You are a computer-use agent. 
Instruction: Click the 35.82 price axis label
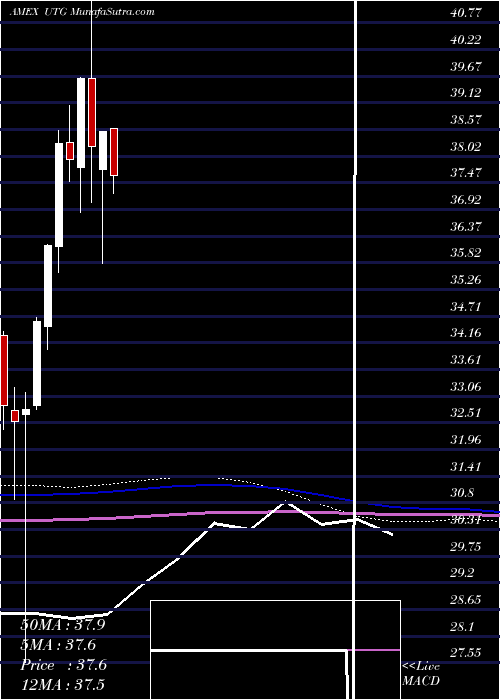click(466, 253)
